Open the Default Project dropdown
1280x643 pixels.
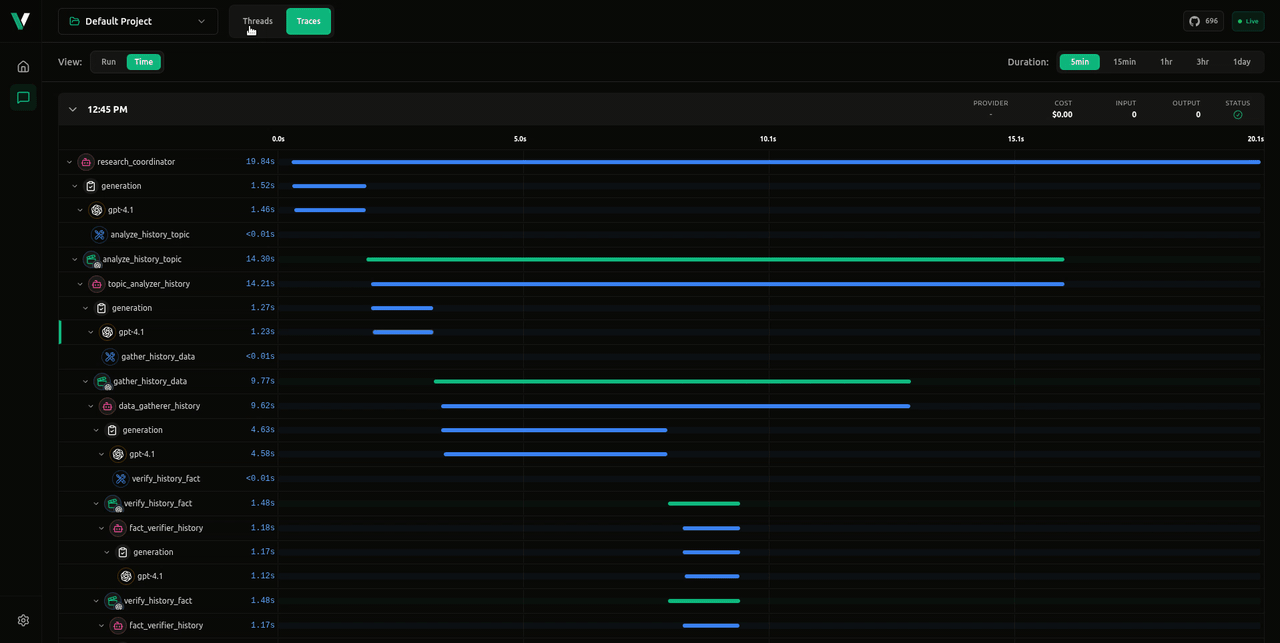tap(137, 20)
